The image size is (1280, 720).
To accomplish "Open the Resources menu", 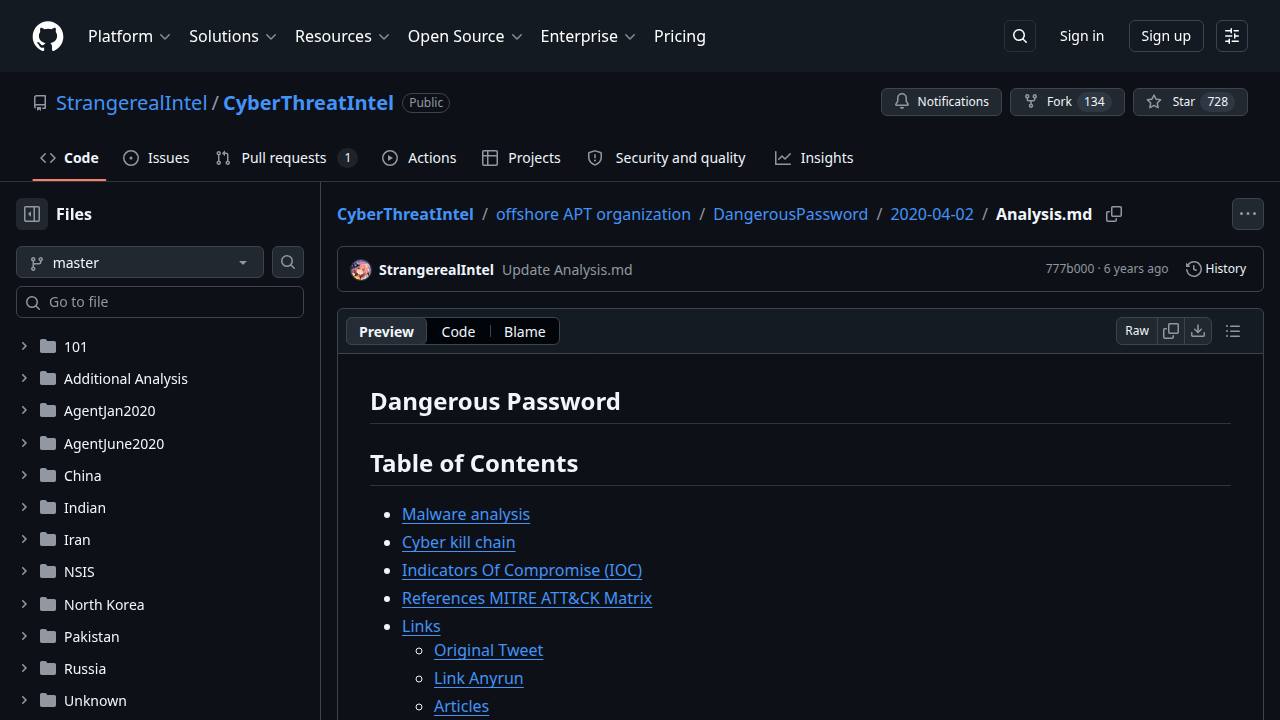I will tap(342, 36).
